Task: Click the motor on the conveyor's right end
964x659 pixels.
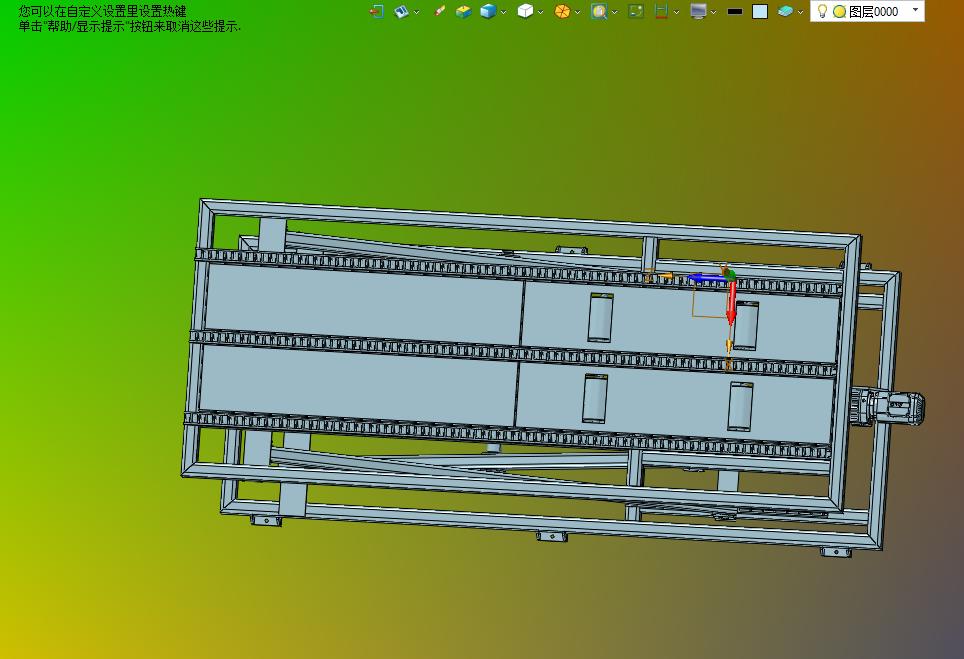Action: pyautogui.click(x=888, y=406)
